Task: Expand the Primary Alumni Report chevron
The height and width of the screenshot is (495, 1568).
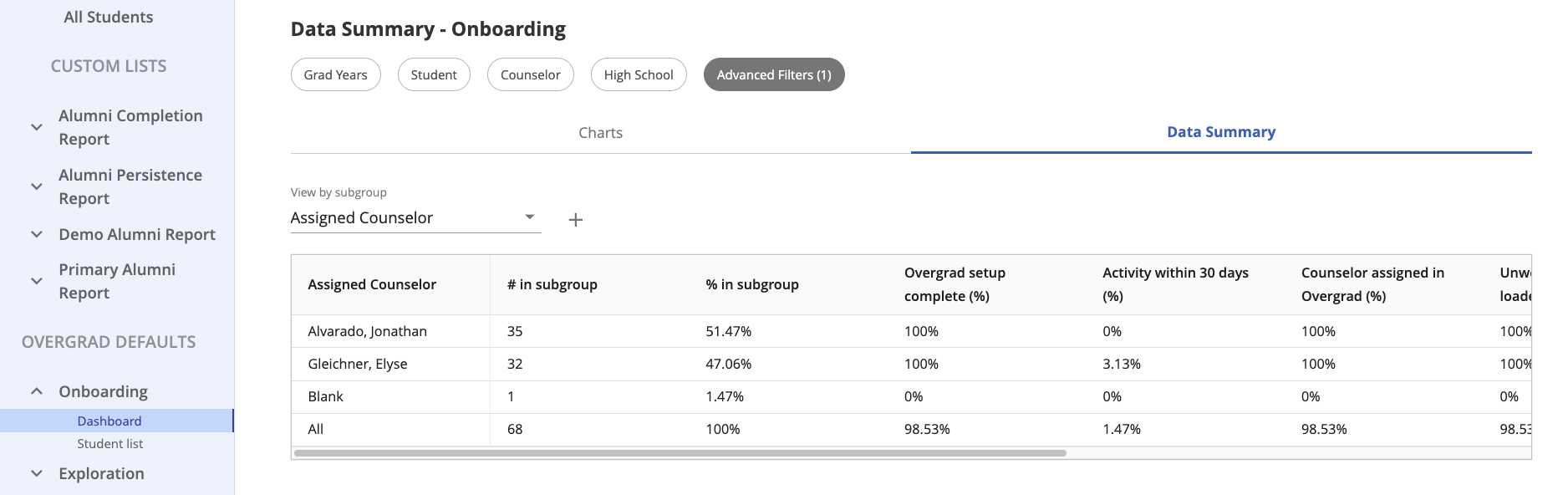Action: click(37, 281)
